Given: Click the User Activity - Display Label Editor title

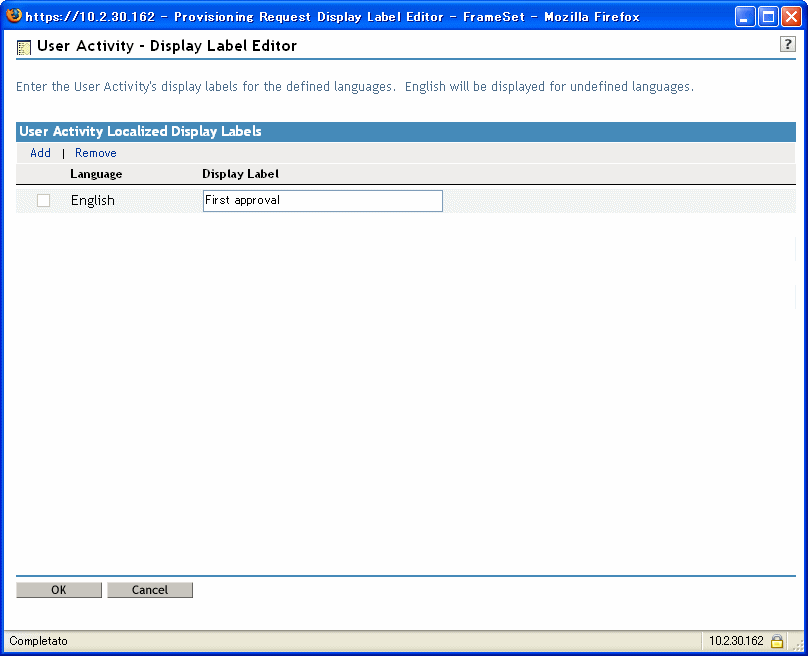Looking at the screenshot, I should coord(167,46).
